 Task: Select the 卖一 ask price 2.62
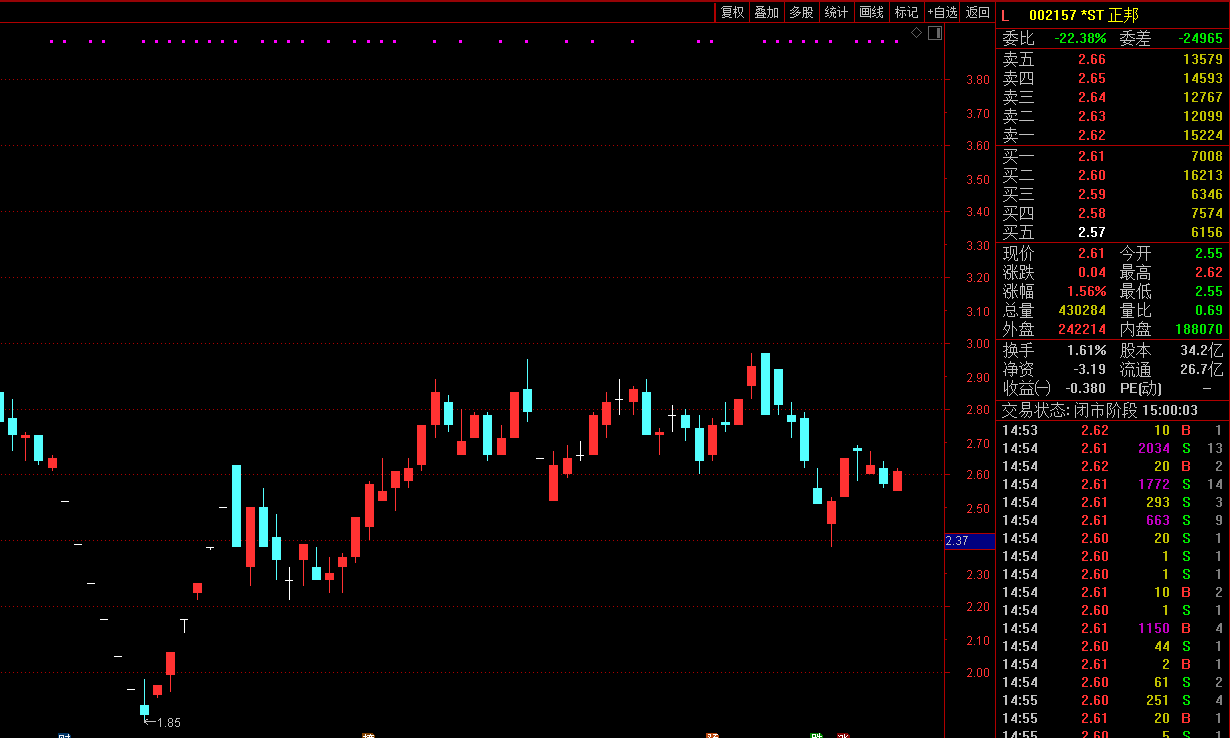tap(1091, 135)
